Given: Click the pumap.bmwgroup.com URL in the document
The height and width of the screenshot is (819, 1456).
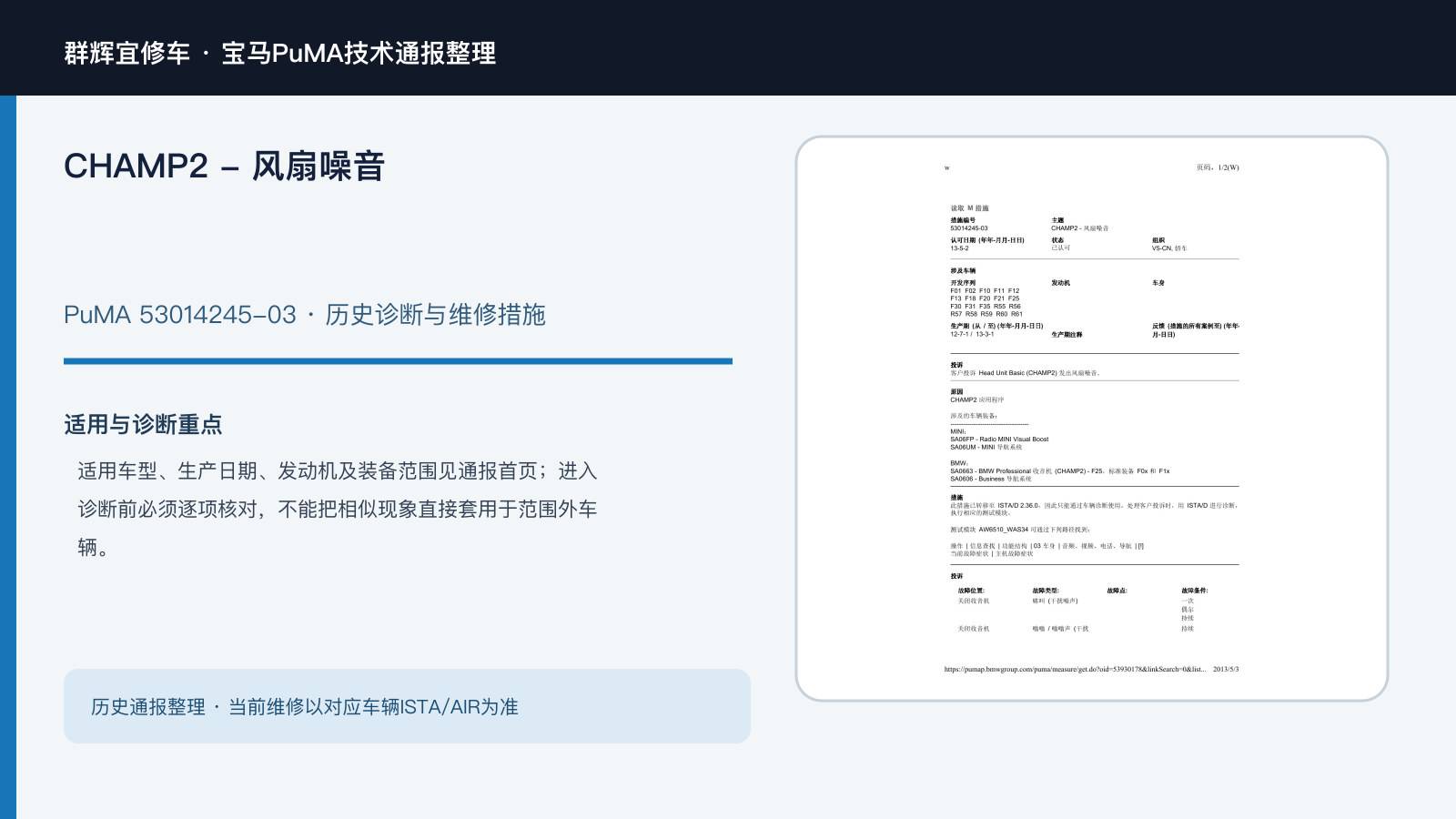Looking at the screenshot, I should (x=1076, y=669).
